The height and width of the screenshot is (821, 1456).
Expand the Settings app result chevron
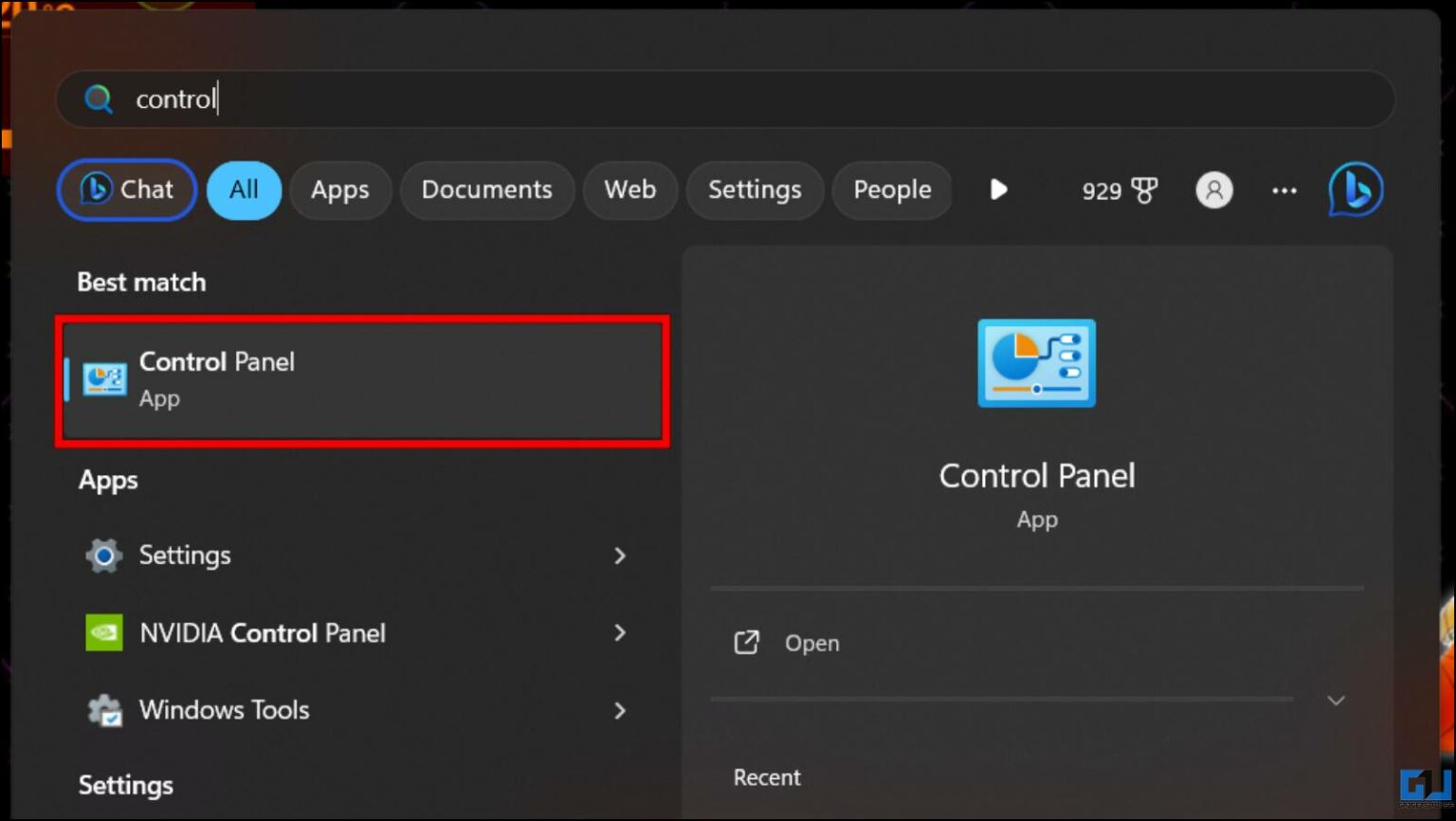click(x=620, y=556)
